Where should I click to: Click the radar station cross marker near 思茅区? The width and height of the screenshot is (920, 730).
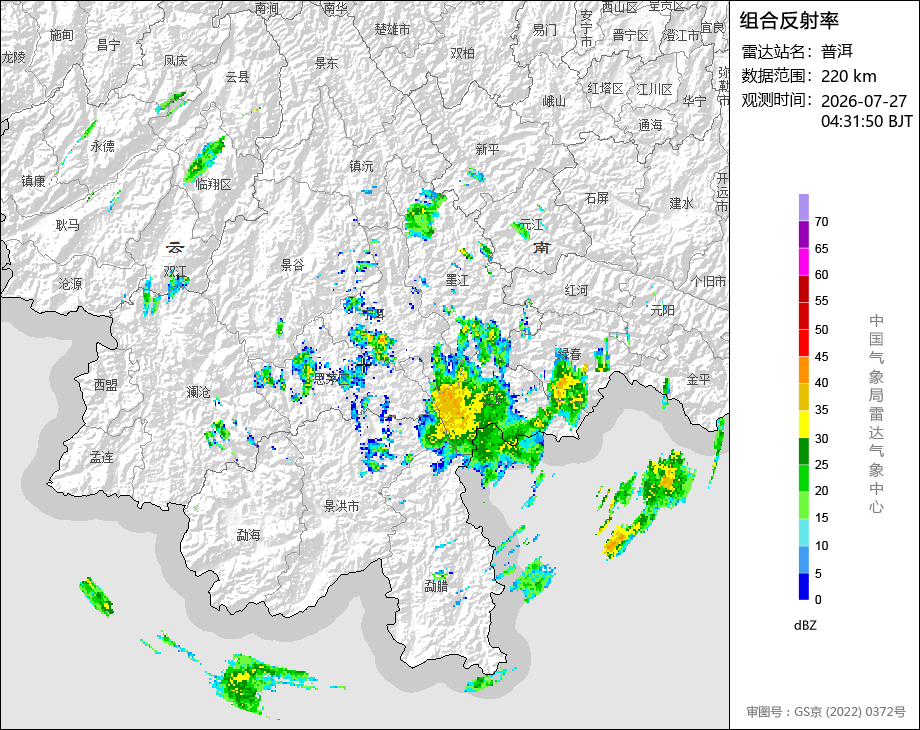[364, 365]
